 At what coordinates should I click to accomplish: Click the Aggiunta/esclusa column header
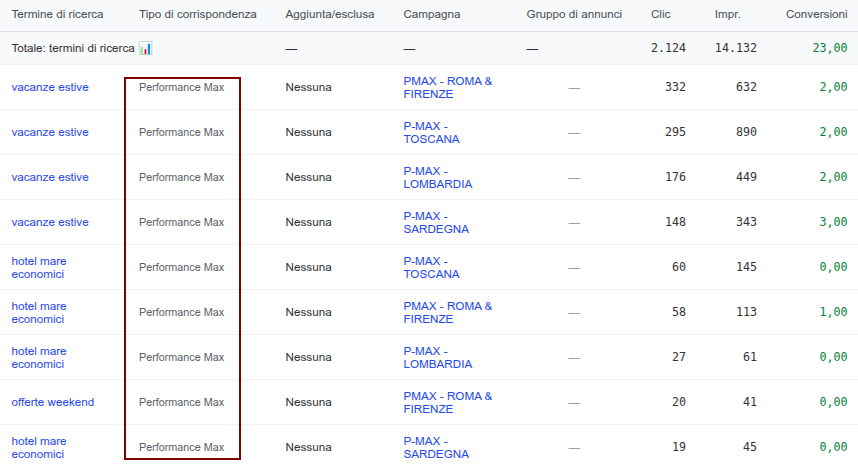[329, 14]
